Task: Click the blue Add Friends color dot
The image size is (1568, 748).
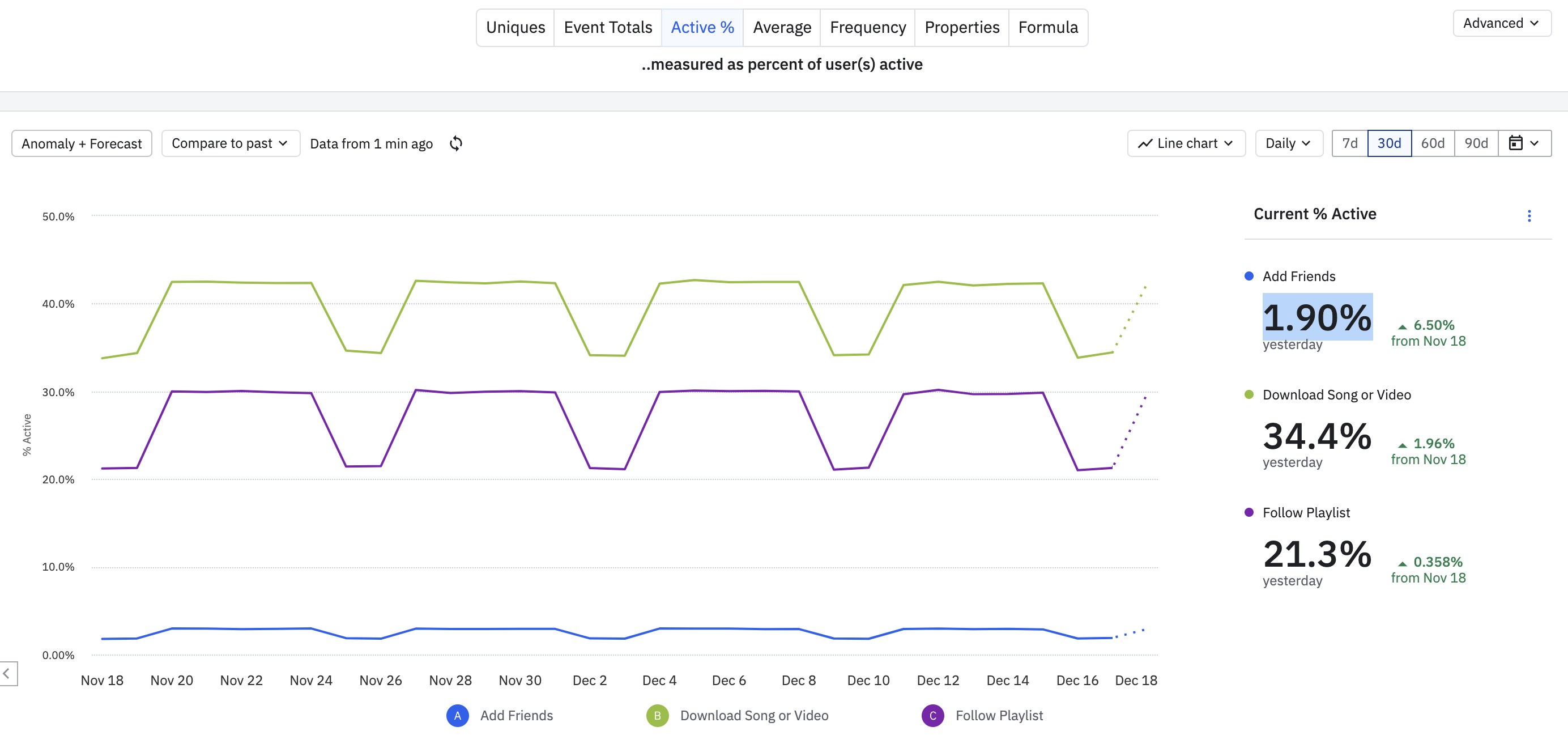Action: [1249, 277]
